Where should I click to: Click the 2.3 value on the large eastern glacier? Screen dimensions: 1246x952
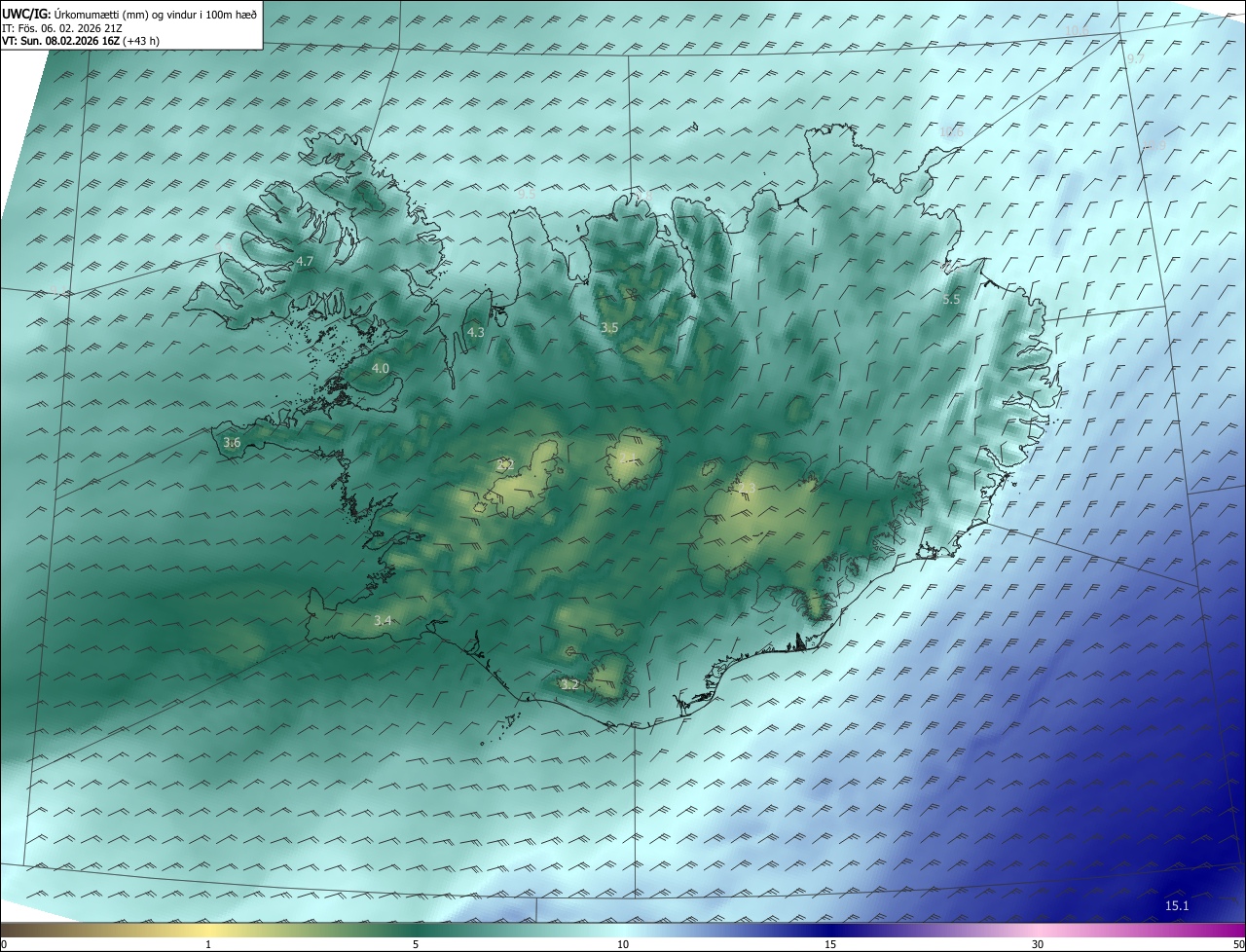coord(746,488)
